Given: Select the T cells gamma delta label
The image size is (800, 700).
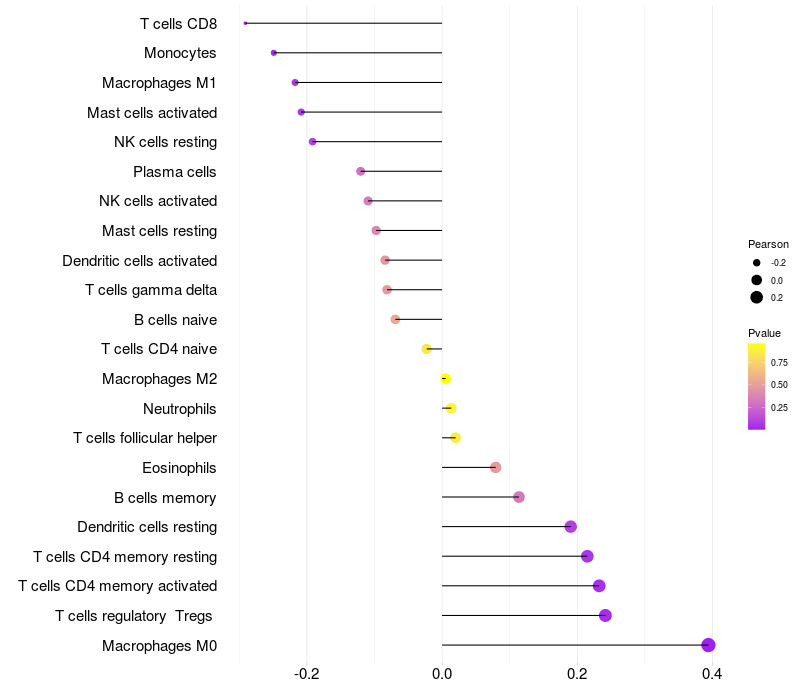Looking at the screenshot, I should (151, 290).
